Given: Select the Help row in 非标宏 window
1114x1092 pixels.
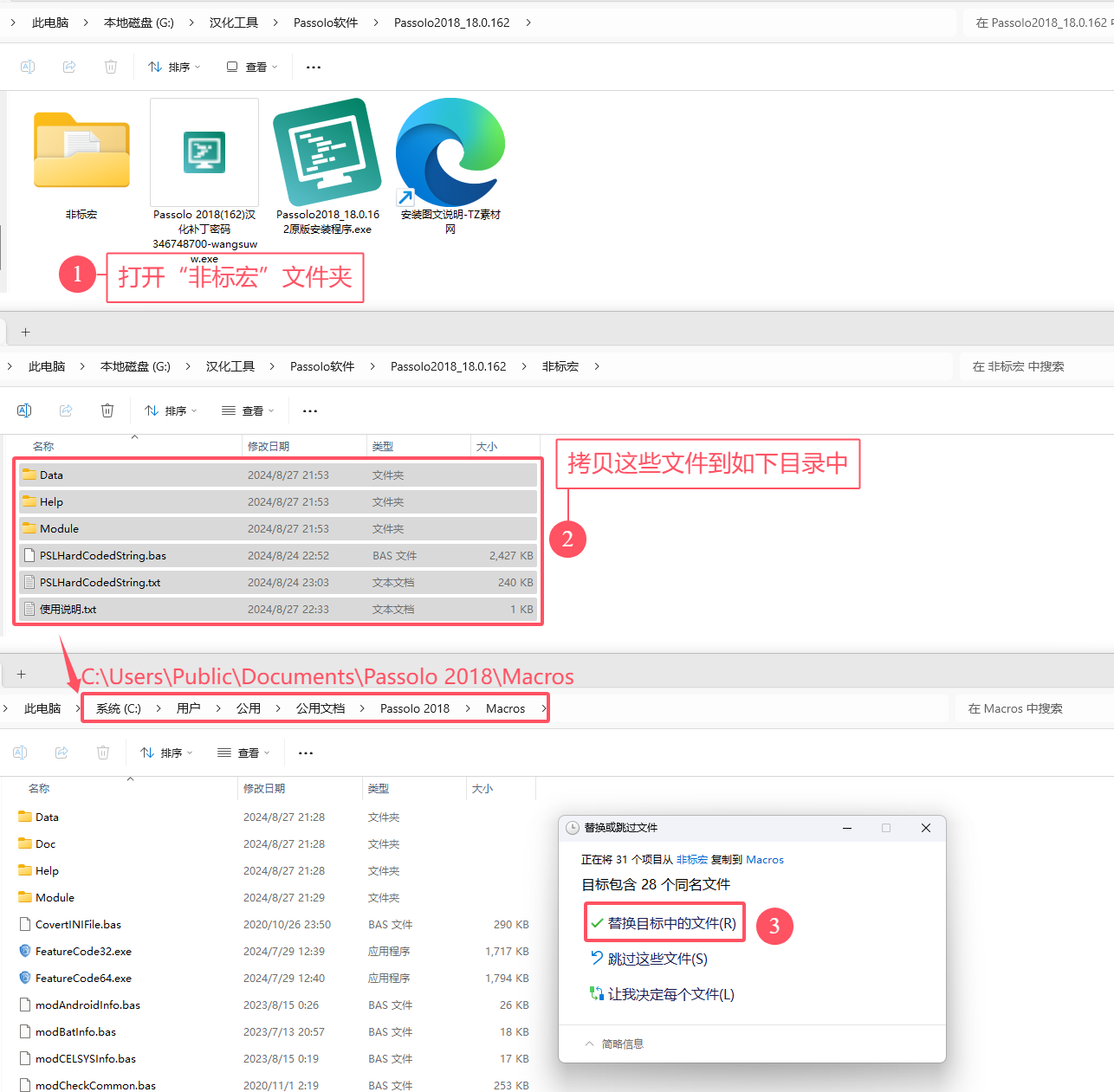Looking at the screenshot, I should click(x=277, y=501).
